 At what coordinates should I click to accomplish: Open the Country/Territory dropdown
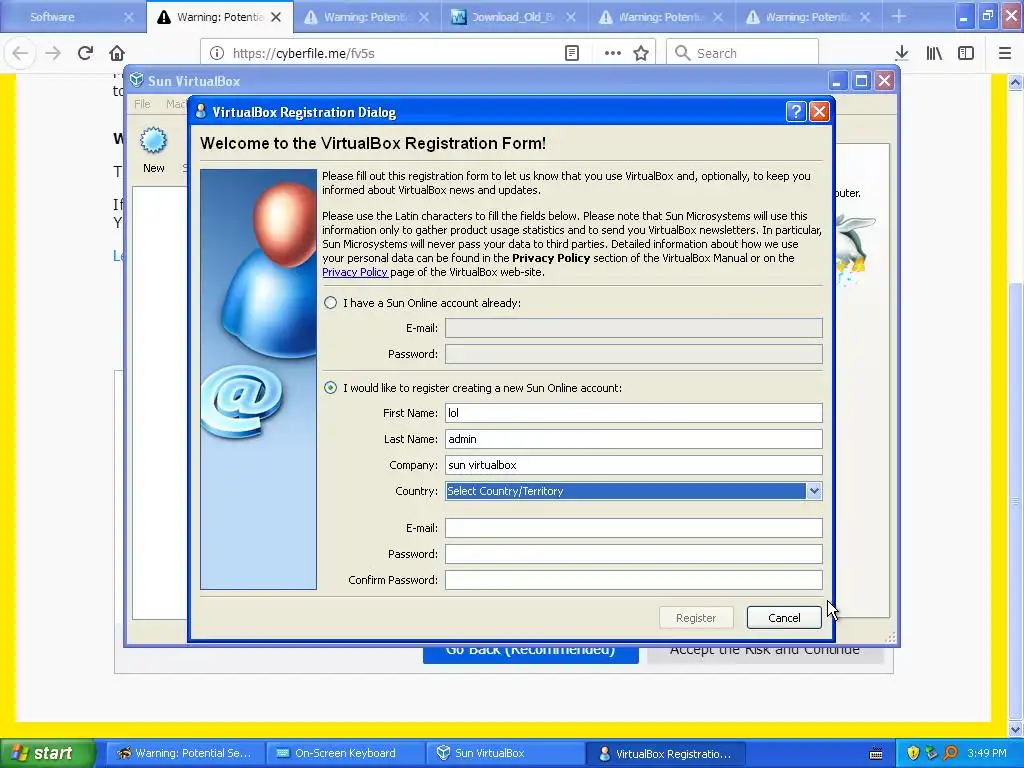click(x=633, y=491)
